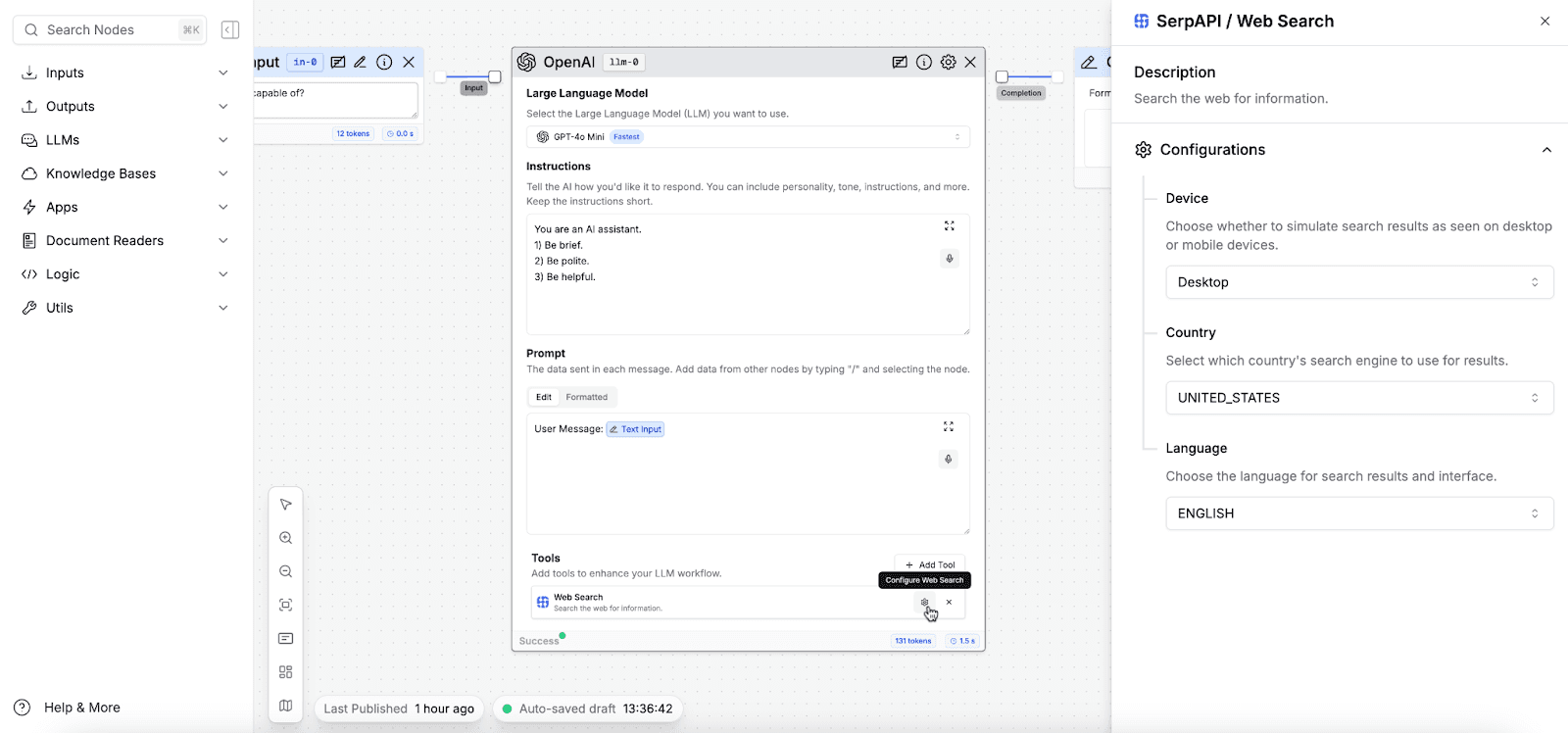Click the LLMs chat icon
This screenshot has height=733, width=1568.
coord(29,140)
